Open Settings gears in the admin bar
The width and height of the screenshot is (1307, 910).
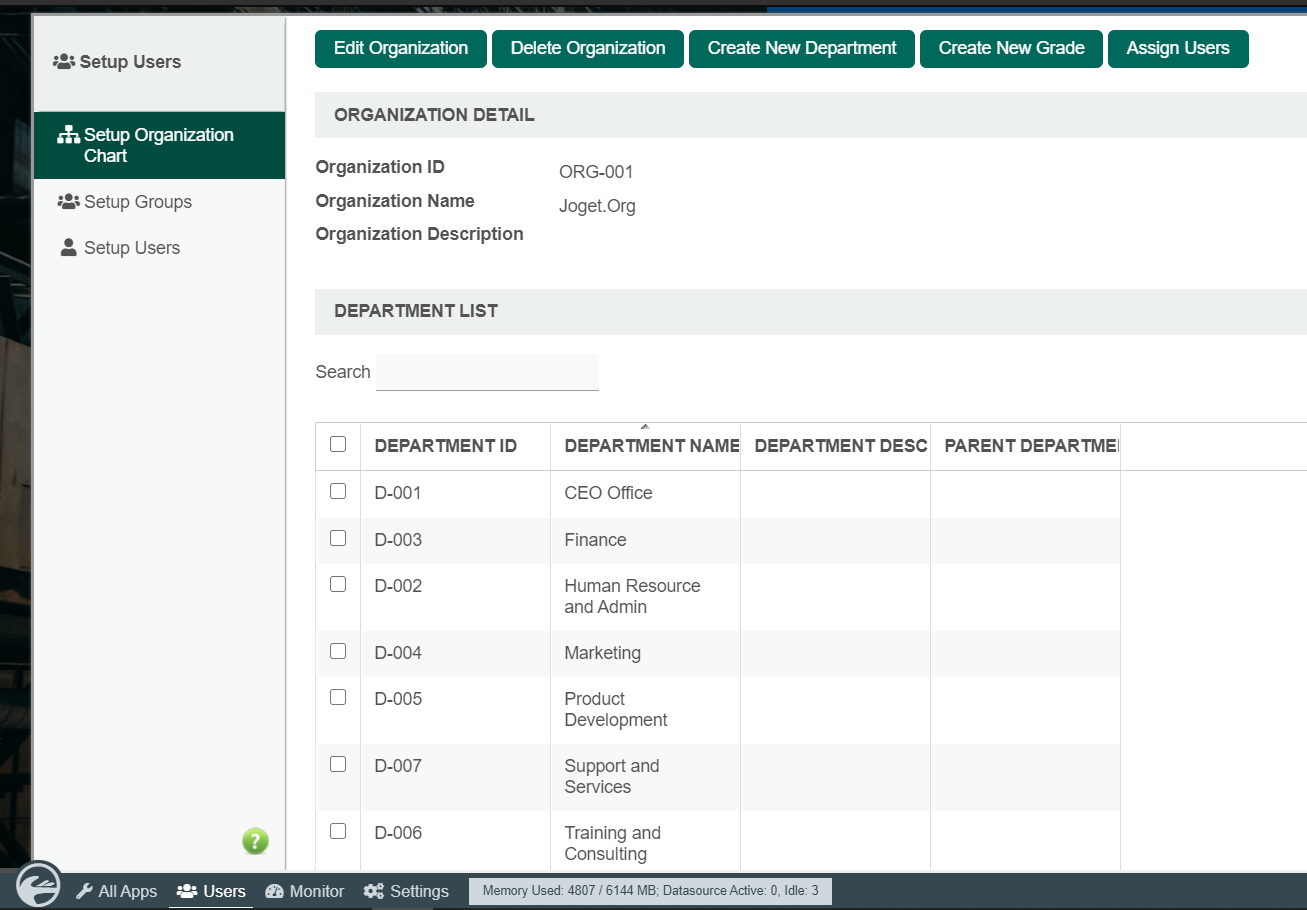point(406,891)
